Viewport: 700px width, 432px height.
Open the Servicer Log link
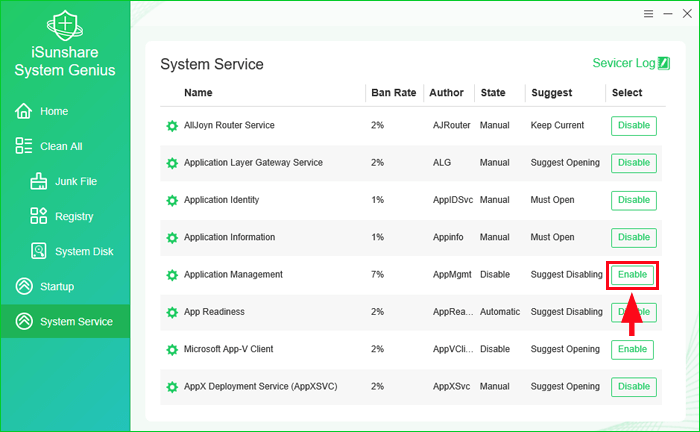[624, 63]
